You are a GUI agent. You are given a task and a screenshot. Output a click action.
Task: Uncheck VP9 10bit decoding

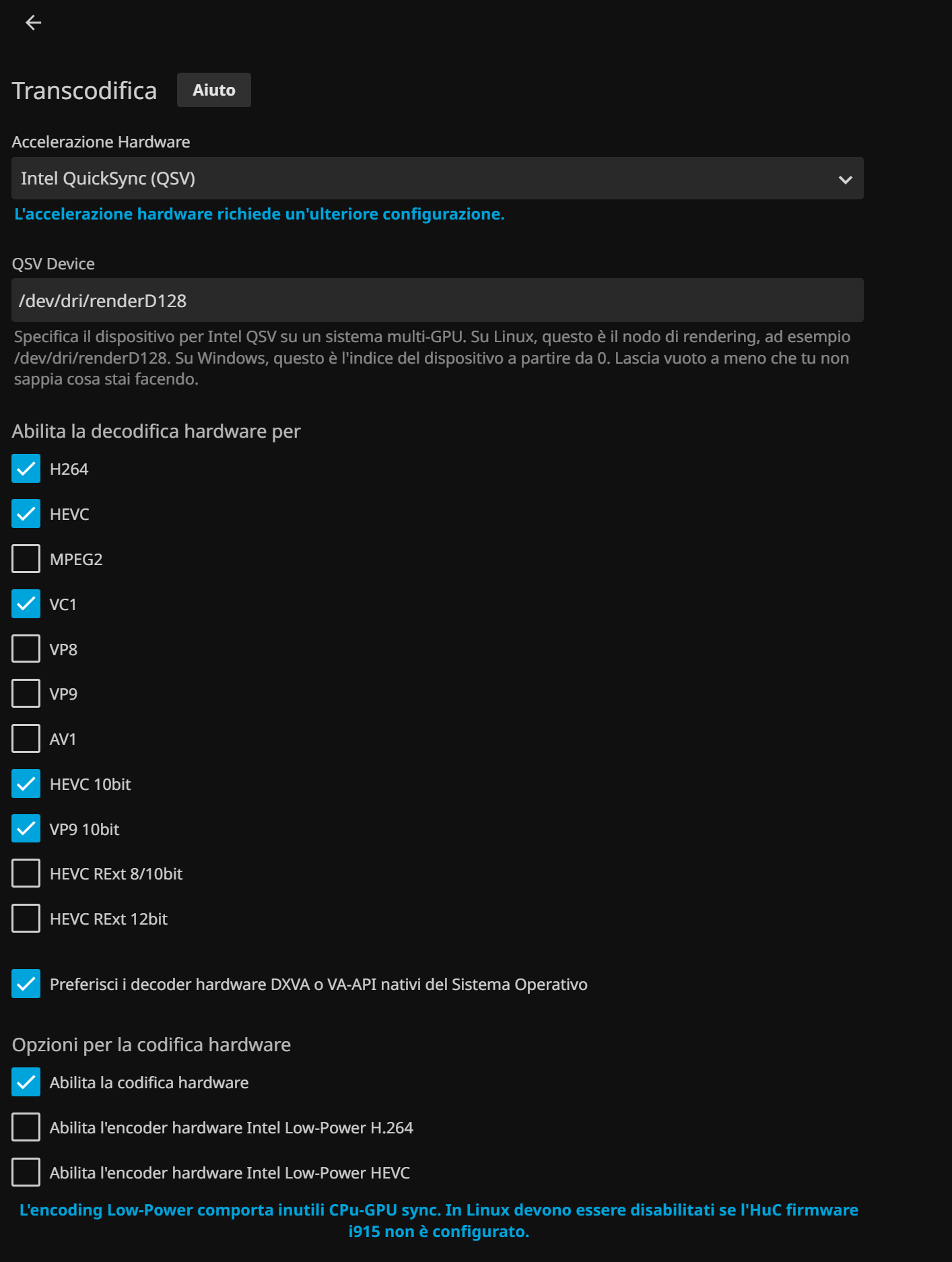(26, 829)
